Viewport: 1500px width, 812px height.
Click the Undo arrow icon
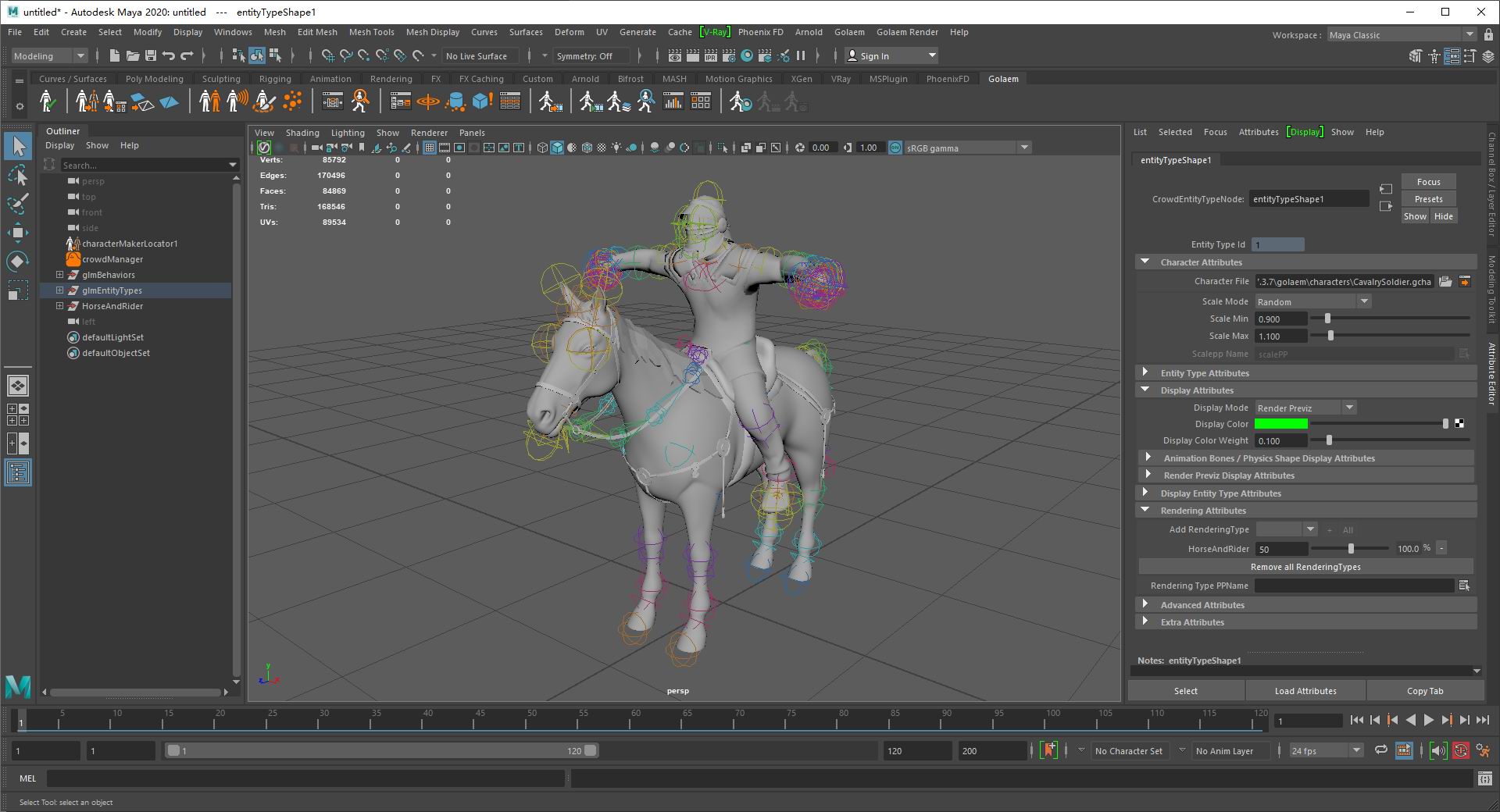pos(169,55)
